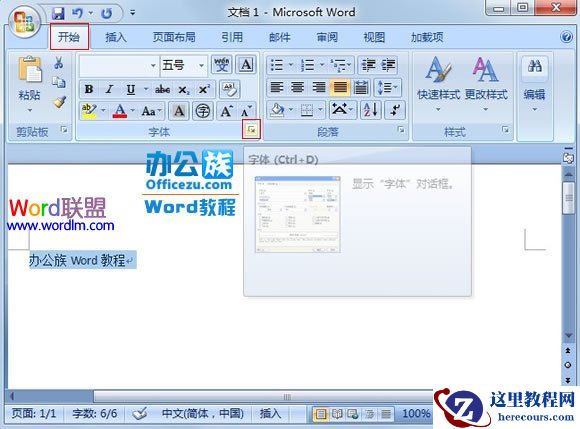This screenshot has height=429, width=580.
Task: Justify paragraph text
Action: (x=340, y=88)
